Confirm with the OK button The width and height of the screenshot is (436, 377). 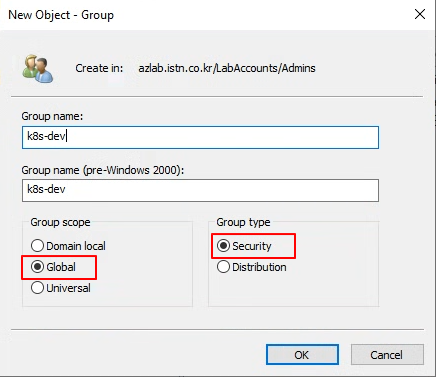click(x=302, y=355)
